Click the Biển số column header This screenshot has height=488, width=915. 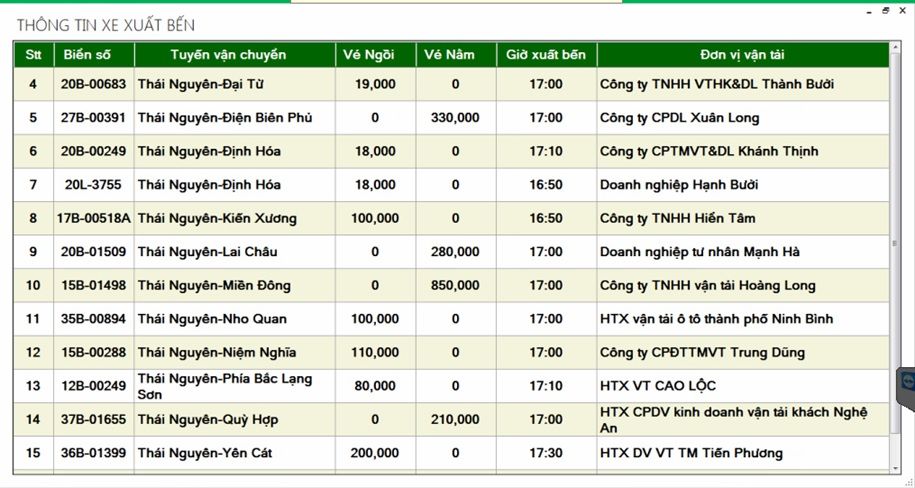(x=93, y=55)
